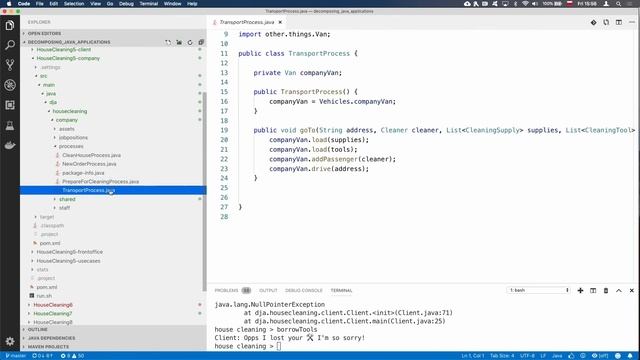Open the terminal shell selector '1: bash'
Image resolution: width=640 pixels, height=360 pixels.
(539, 290)
